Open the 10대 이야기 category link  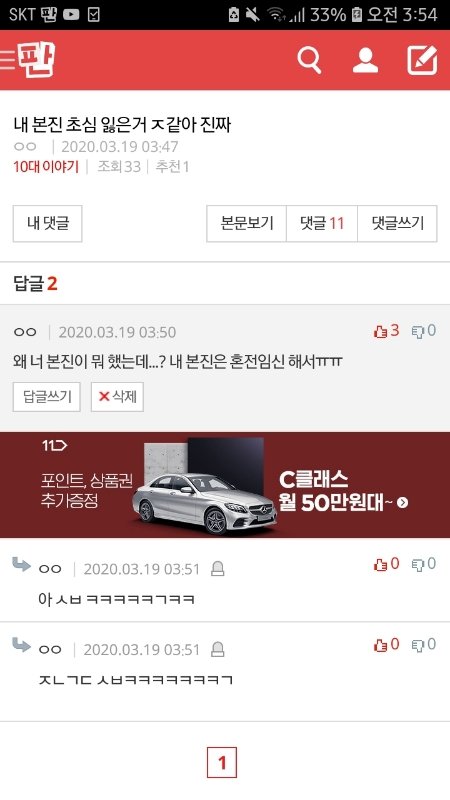point(46,167)
